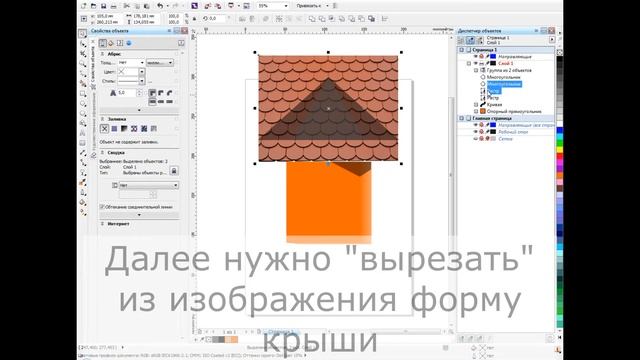Image resolution: width=640 pixels, height=360 pixels.
Task: Collapse the Главная страница tree node
Action: point(462,118)
